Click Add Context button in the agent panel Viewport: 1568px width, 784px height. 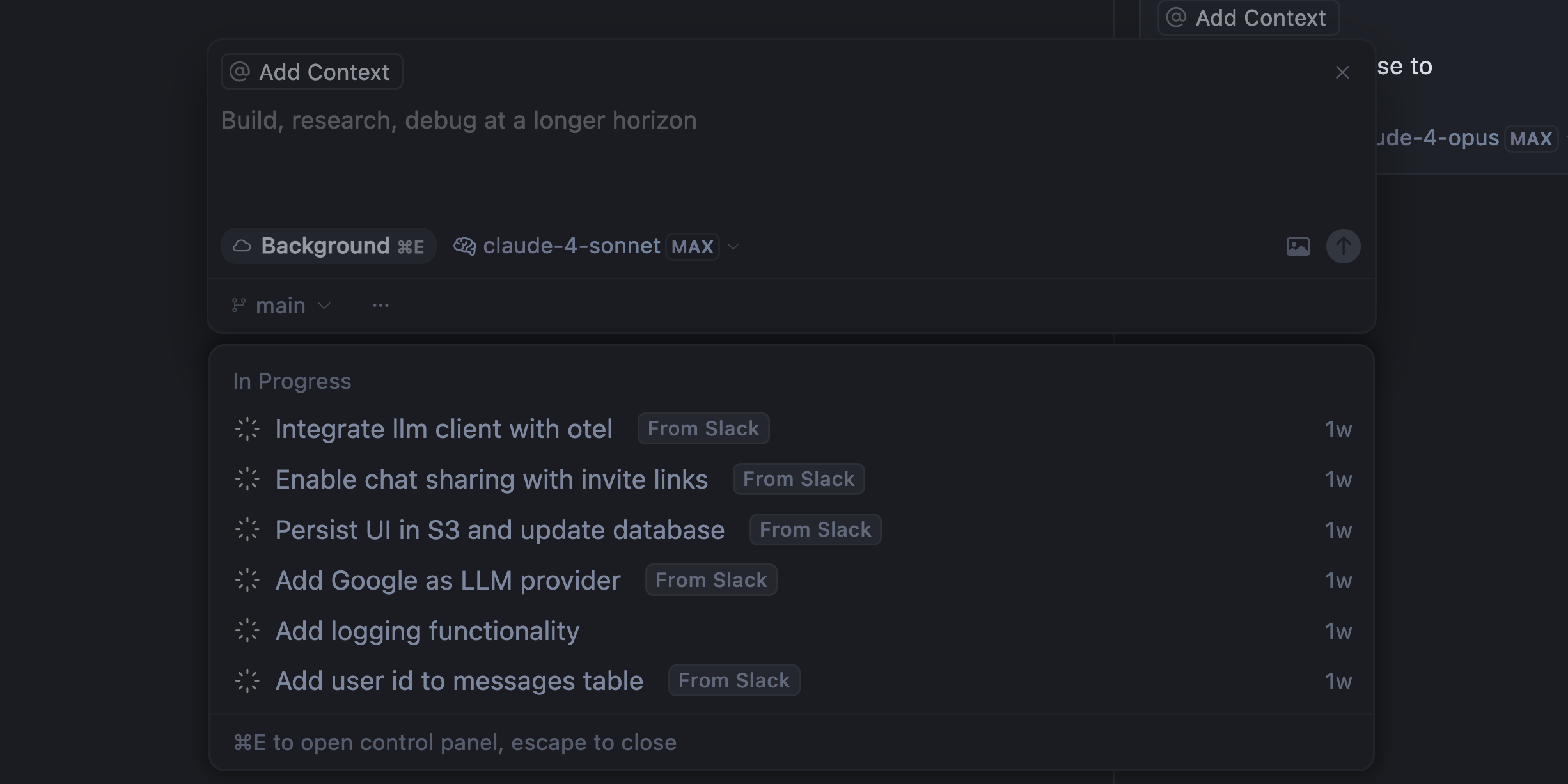pyautogui.click(x=311, y=72)
